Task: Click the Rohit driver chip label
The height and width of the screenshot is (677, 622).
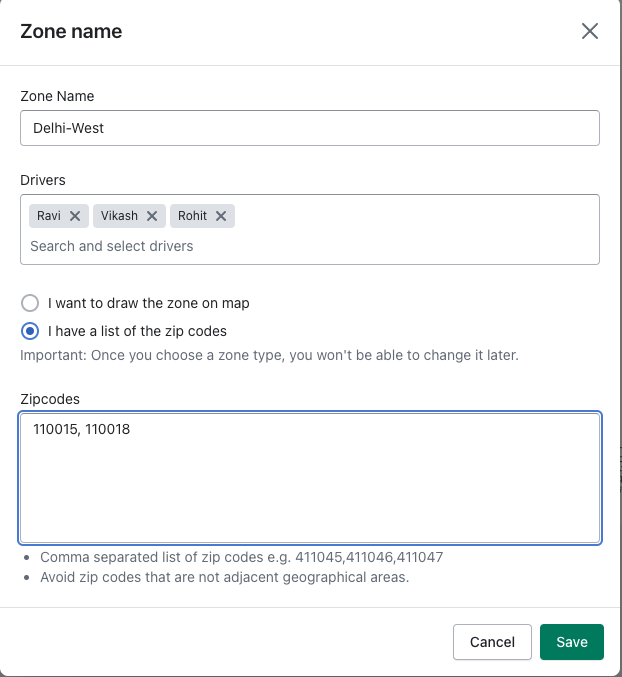Action: pos(193,216)
